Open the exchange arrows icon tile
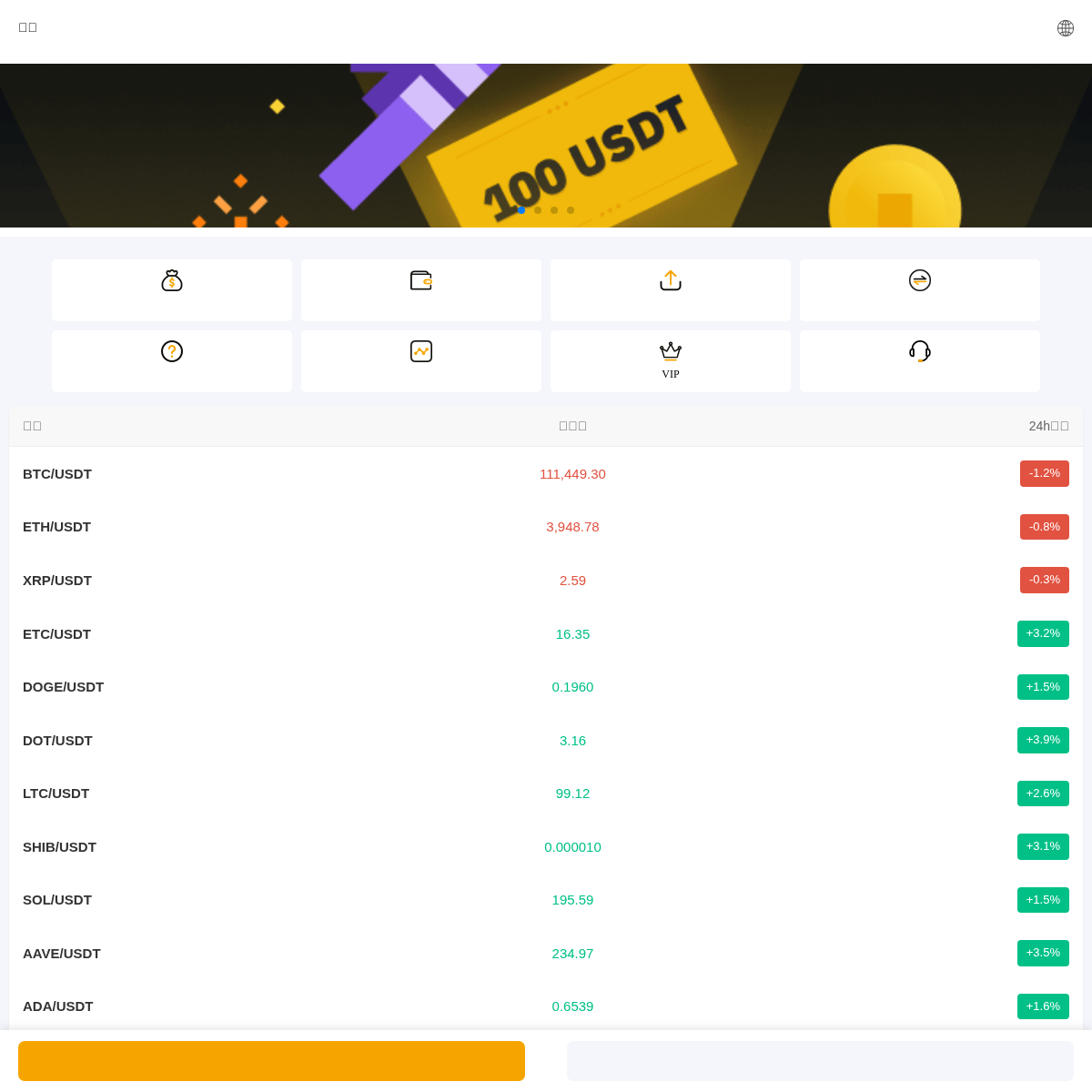The width and height of the screenshot is (1092, 1092). (920, 289)
